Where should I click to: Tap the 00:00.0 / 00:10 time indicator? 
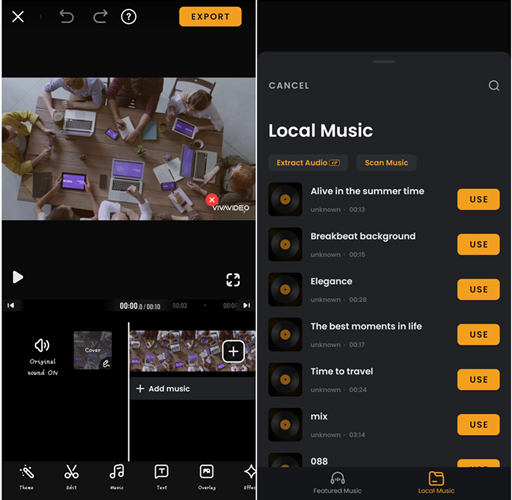[140, 306]
